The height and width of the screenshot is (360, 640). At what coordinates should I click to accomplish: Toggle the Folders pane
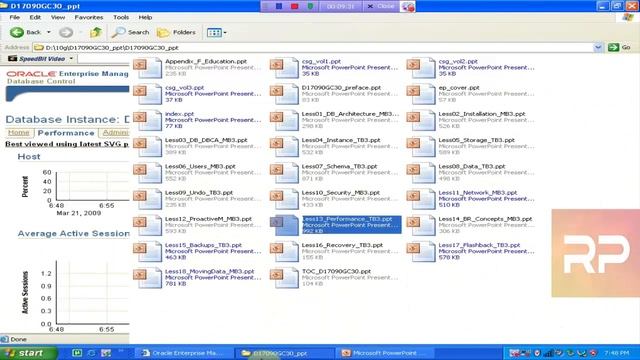tap(176, 32)
